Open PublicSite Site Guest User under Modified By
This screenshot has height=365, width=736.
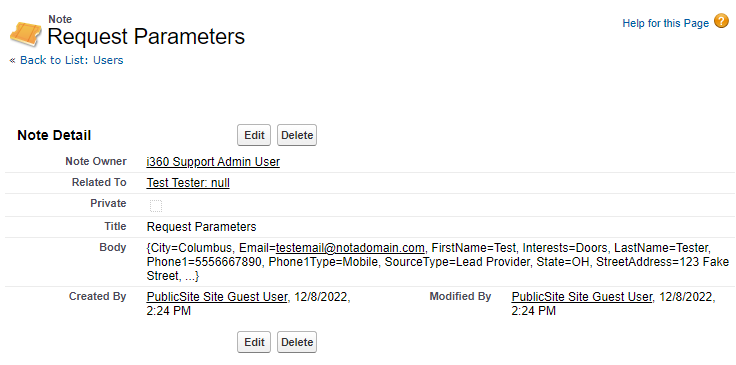point(582,297)
